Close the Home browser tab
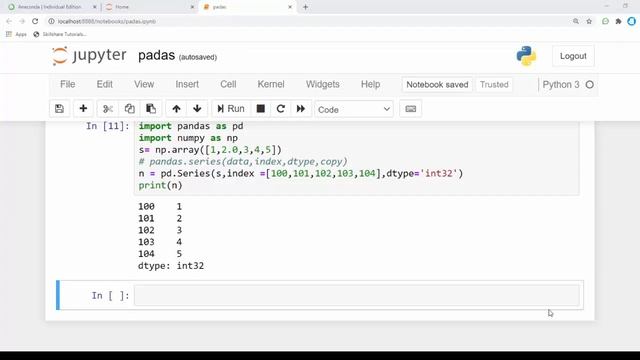 pyautogui.click(x=192, y=7)
